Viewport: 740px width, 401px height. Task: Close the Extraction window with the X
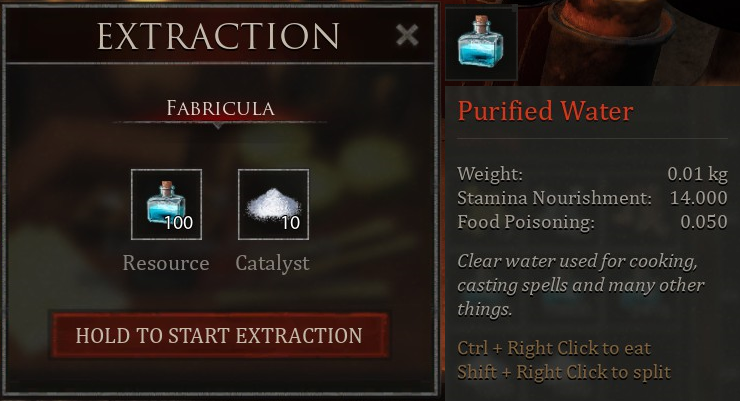[x=407, y=36]
